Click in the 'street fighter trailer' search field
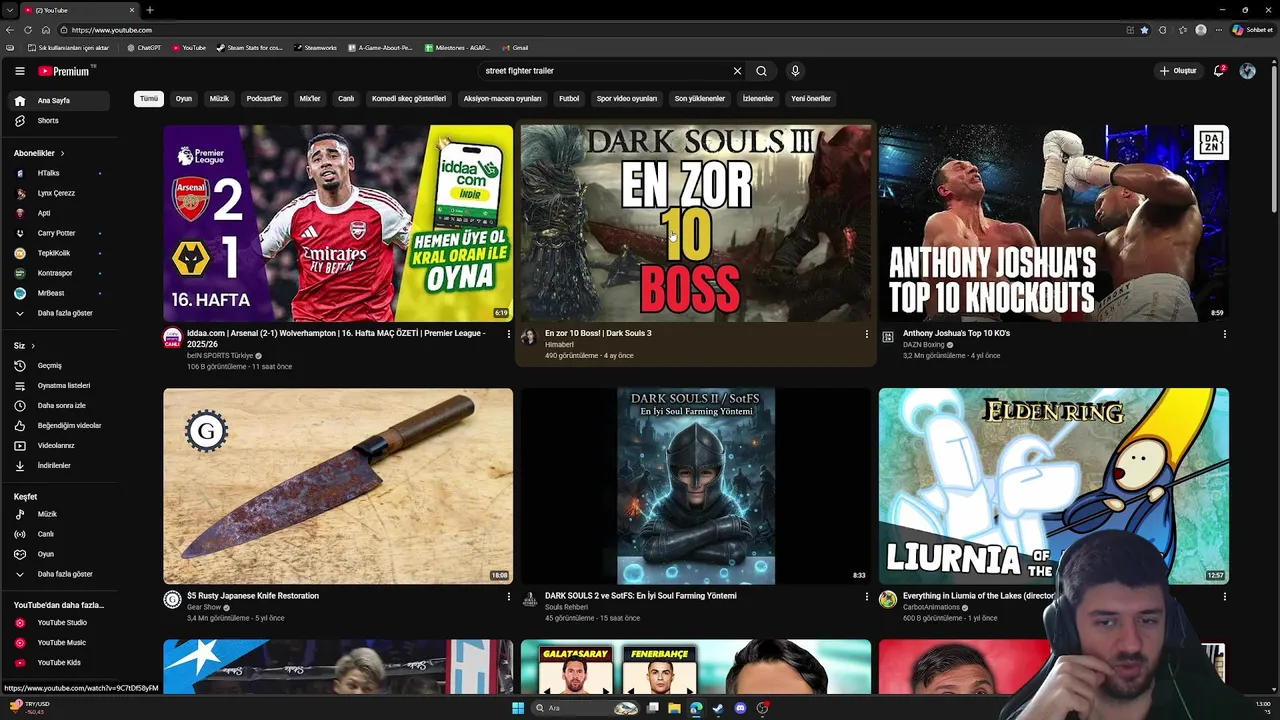The image size is (1280, 720). click(x=605, y=71)
